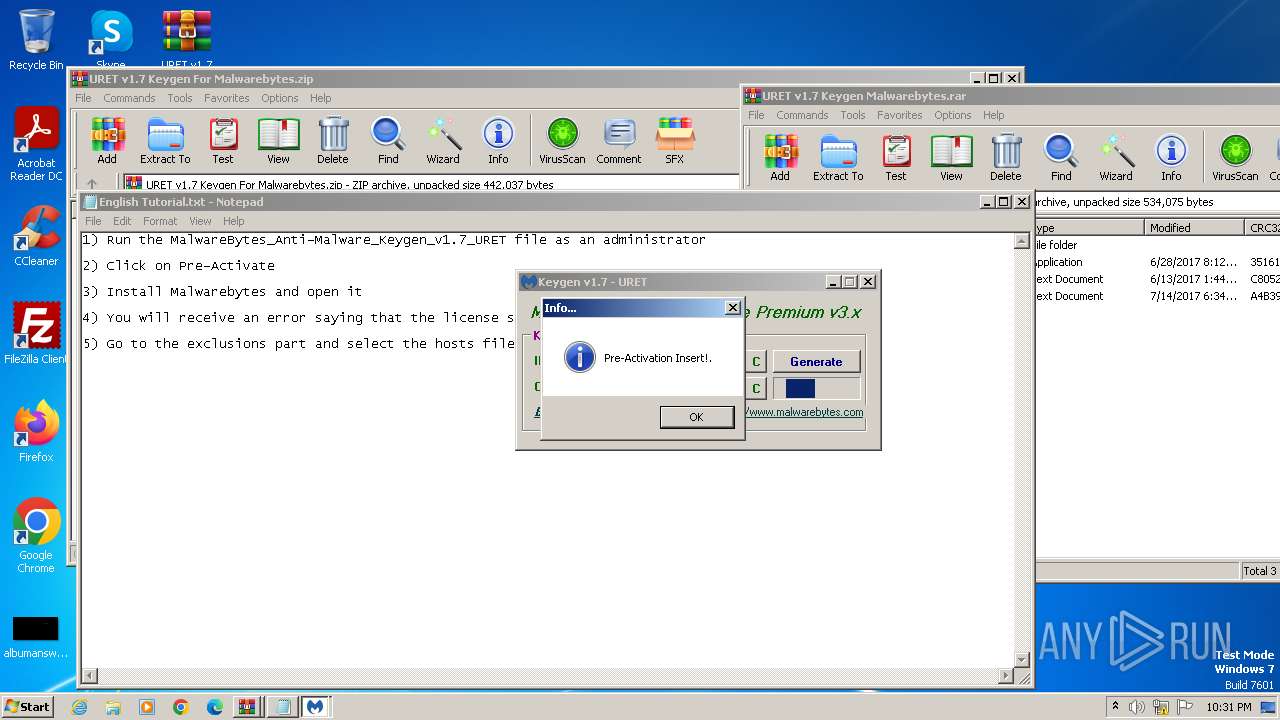Click the Comment icon in the .zip window
This screenshot has height=720, width=1280.
pyautogui.click(x=619, y=141)
